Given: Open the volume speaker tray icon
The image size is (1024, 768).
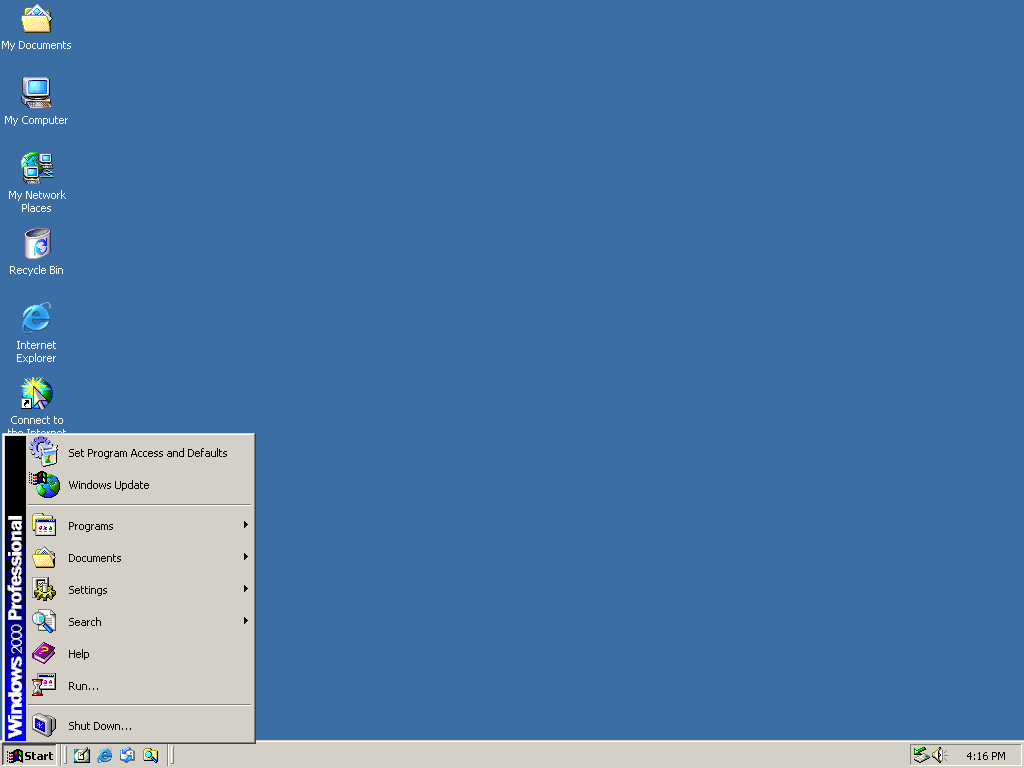Looking at the screenshot, I should pyautogui.click(x=939, y=755).
